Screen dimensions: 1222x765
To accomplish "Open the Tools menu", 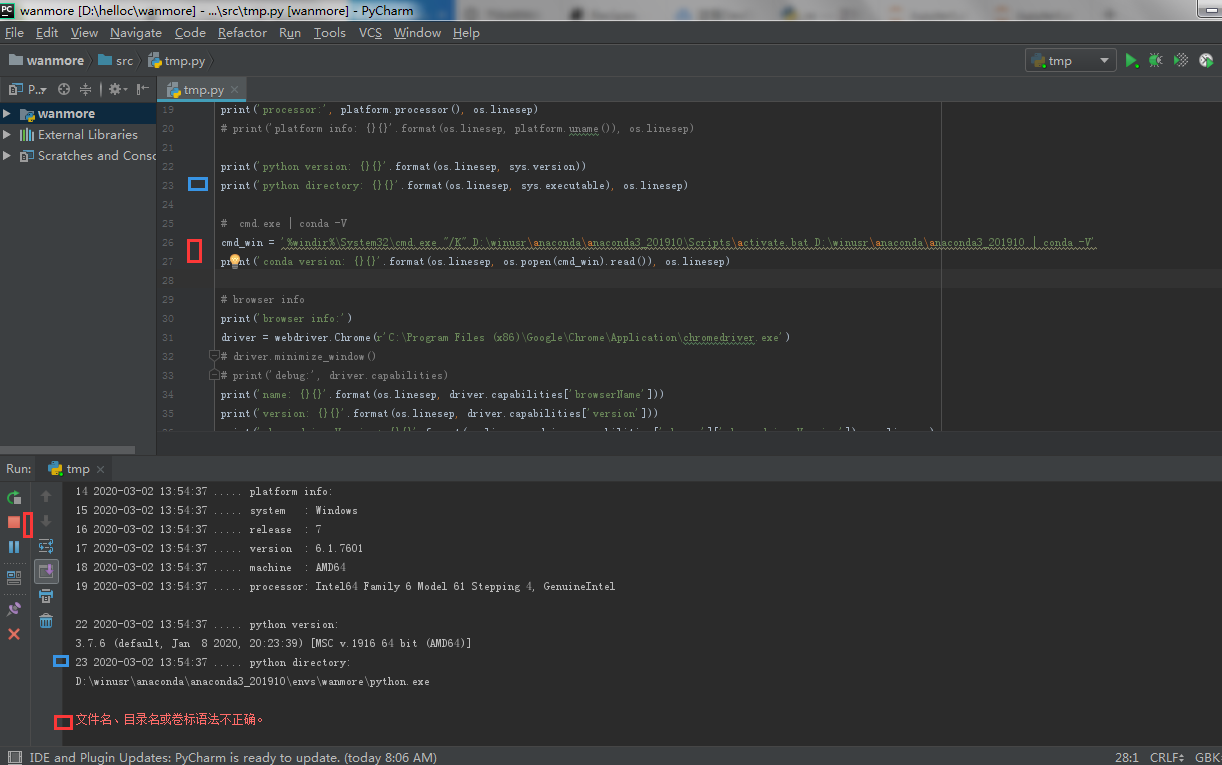I will click(x=330, y=33).
